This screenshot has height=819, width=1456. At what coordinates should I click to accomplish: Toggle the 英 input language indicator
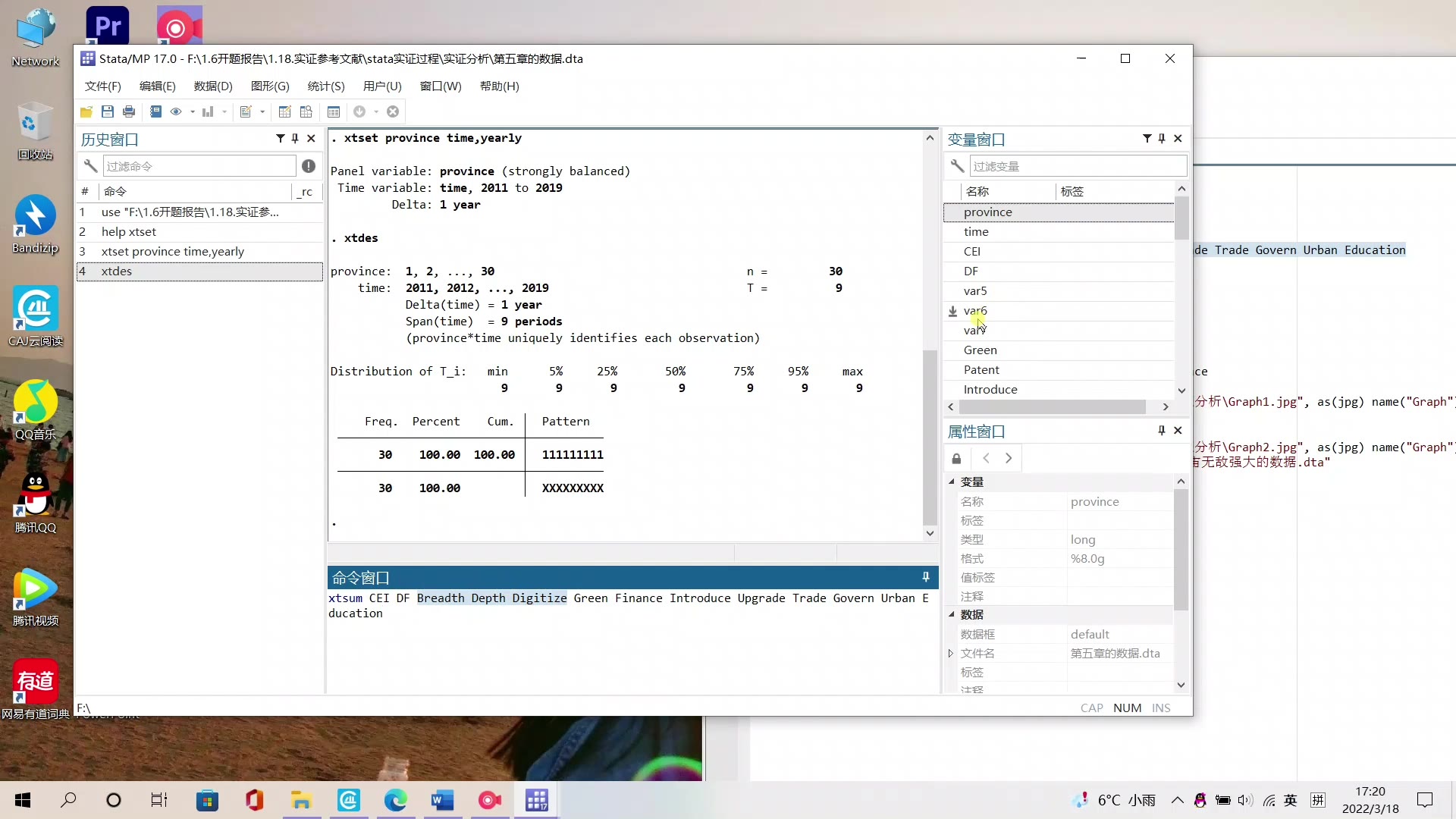[x=1291, y=800]
